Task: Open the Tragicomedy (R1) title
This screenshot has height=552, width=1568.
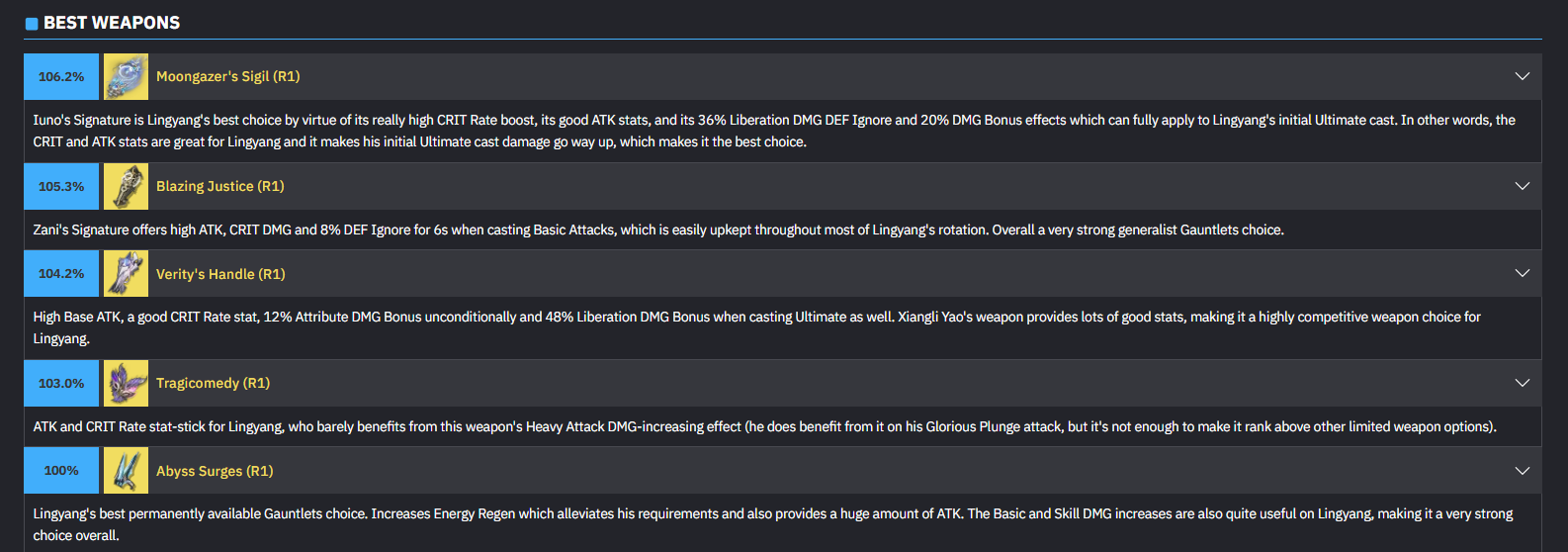Action: click(x=213, y=383)
